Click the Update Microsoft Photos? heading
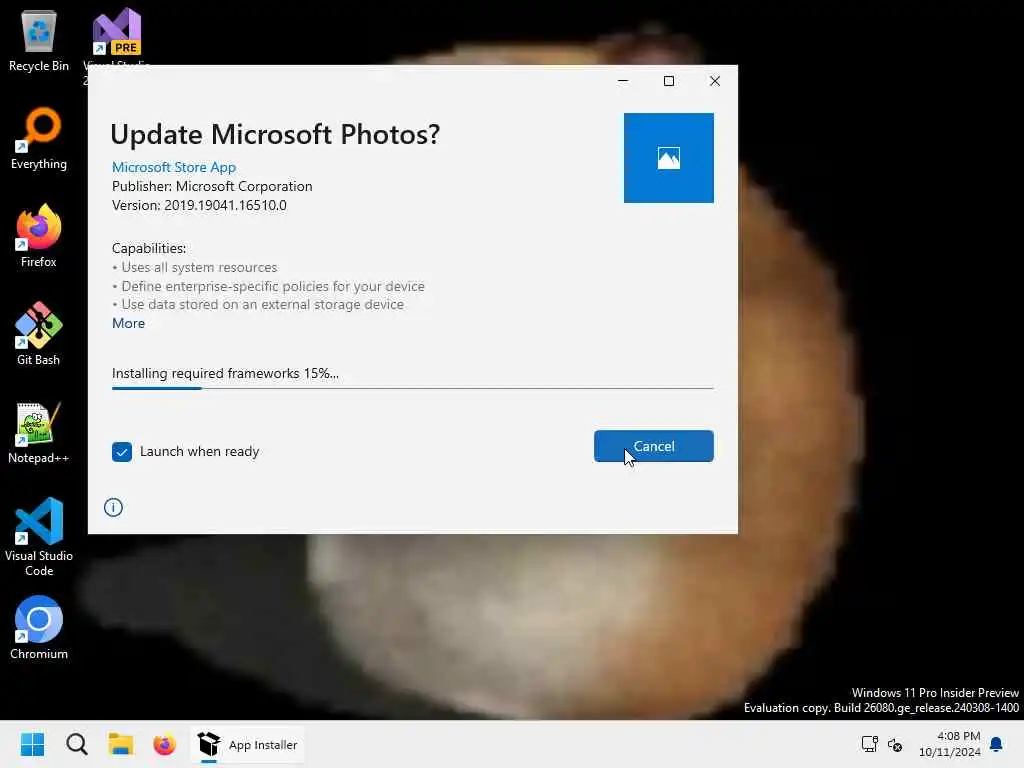The height and width of the screenshot is (768, 1024). coord(275,135)
